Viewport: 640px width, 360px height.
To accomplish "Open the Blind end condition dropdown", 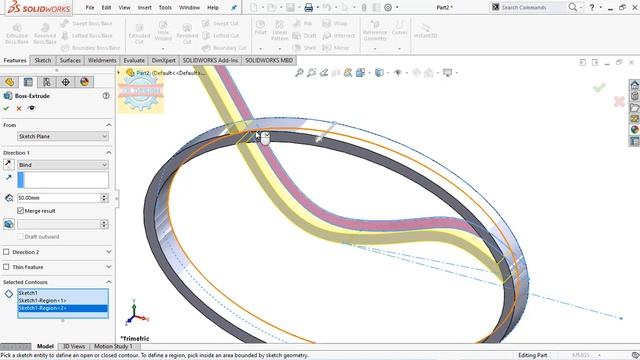I will [x=63, y=165].
